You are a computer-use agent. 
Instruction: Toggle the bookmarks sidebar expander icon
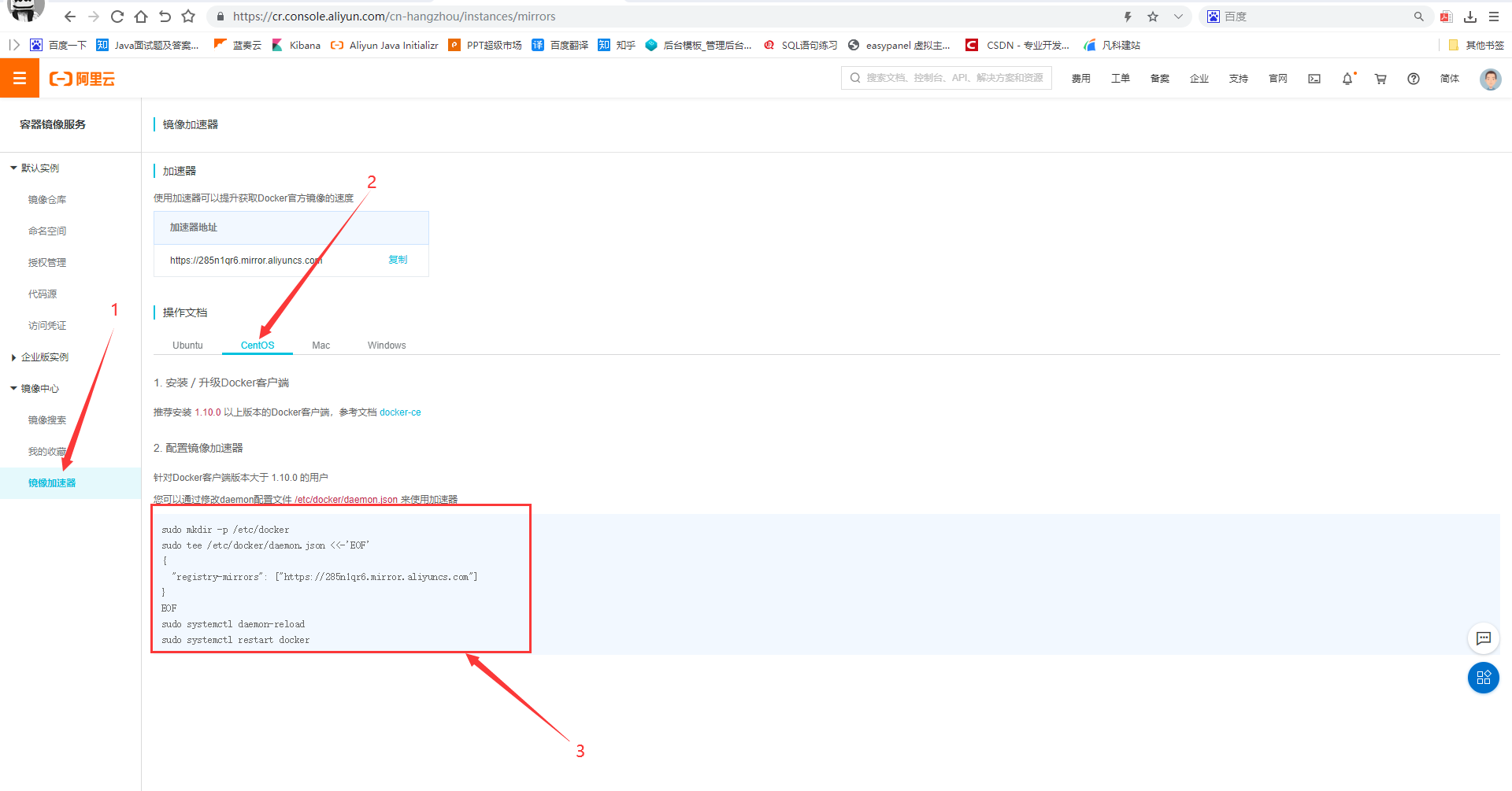14,45
